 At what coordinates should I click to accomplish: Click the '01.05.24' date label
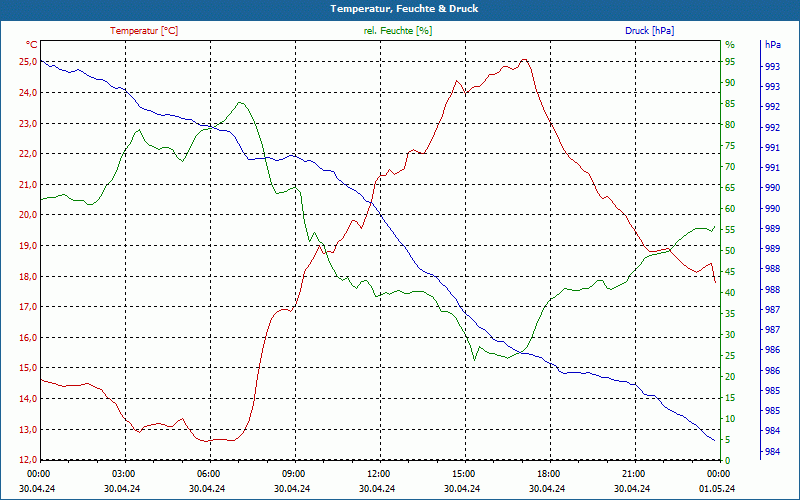(717, 488)
